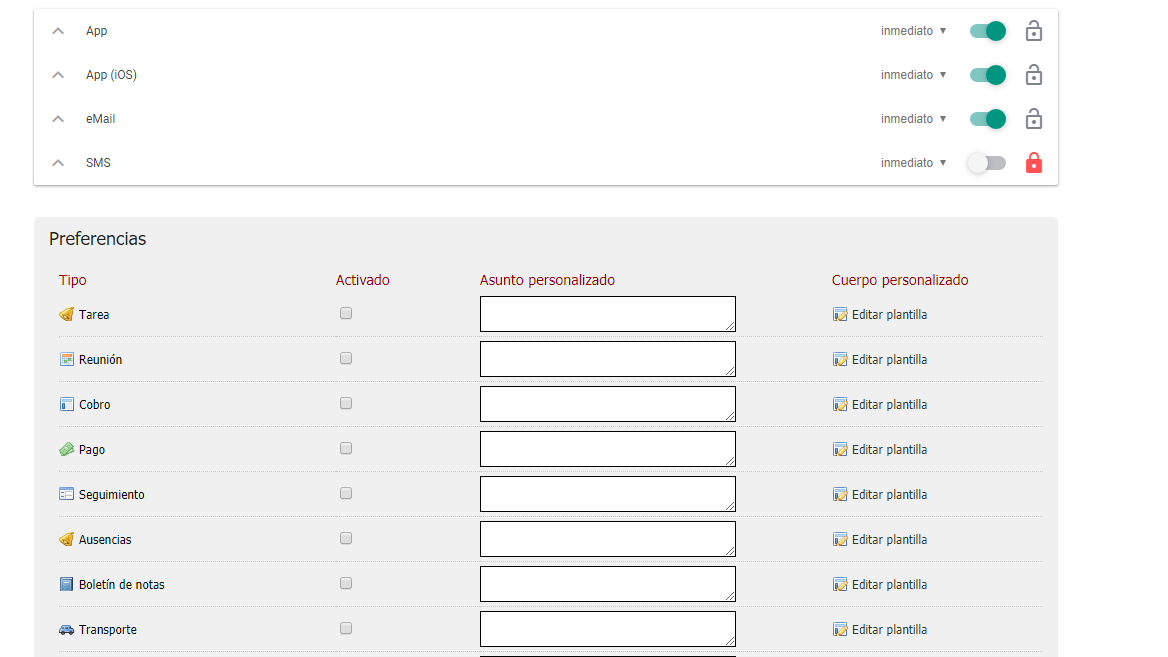Open the inmediato dropdown for App
The height and width of the screenshot is (657, 1168).
click(x=913, y=31)
